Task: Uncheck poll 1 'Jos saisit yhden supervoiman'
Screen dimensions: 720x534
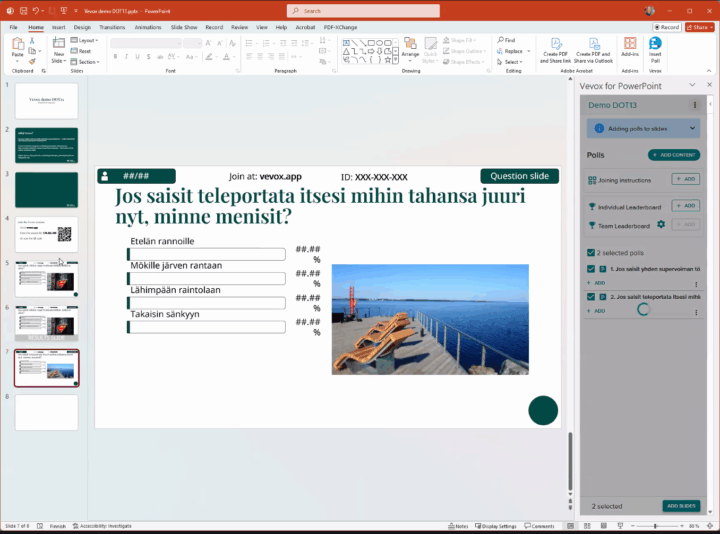Action: pyautogui.click(x=591, y=269)
